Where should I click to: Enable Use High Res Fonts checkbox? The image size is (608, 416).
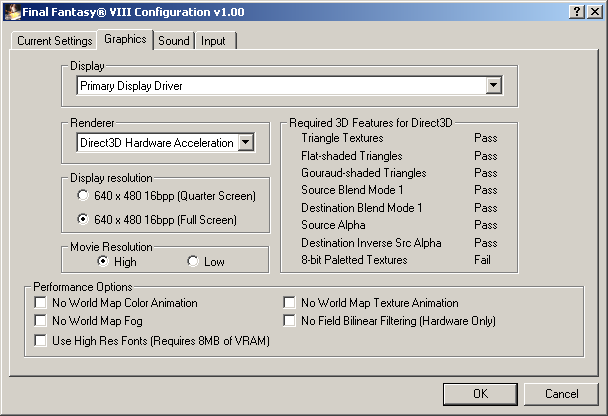pyautogui.click(x=41, y=340)
